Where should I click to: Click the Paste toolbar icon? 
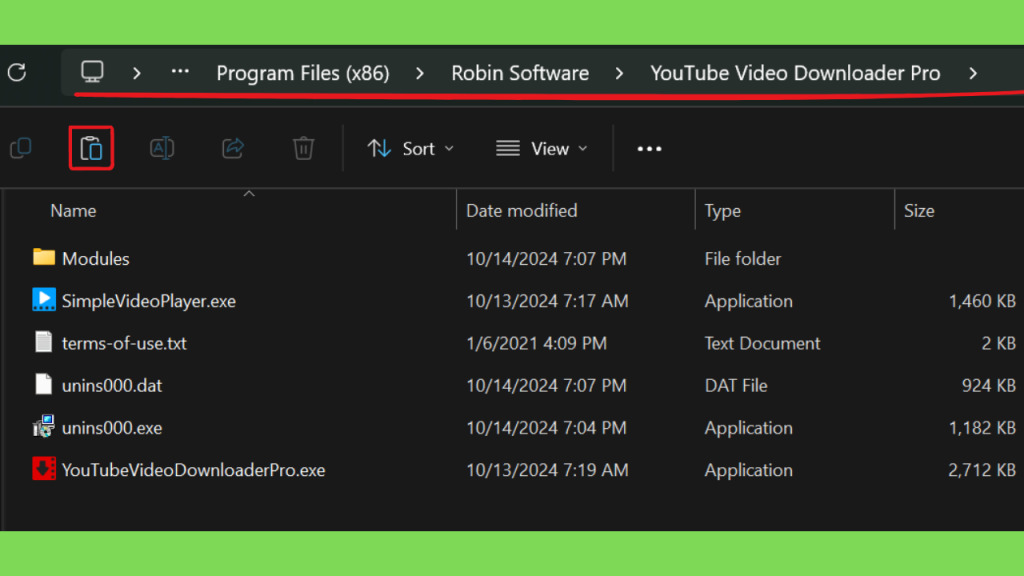pos(91,148)
